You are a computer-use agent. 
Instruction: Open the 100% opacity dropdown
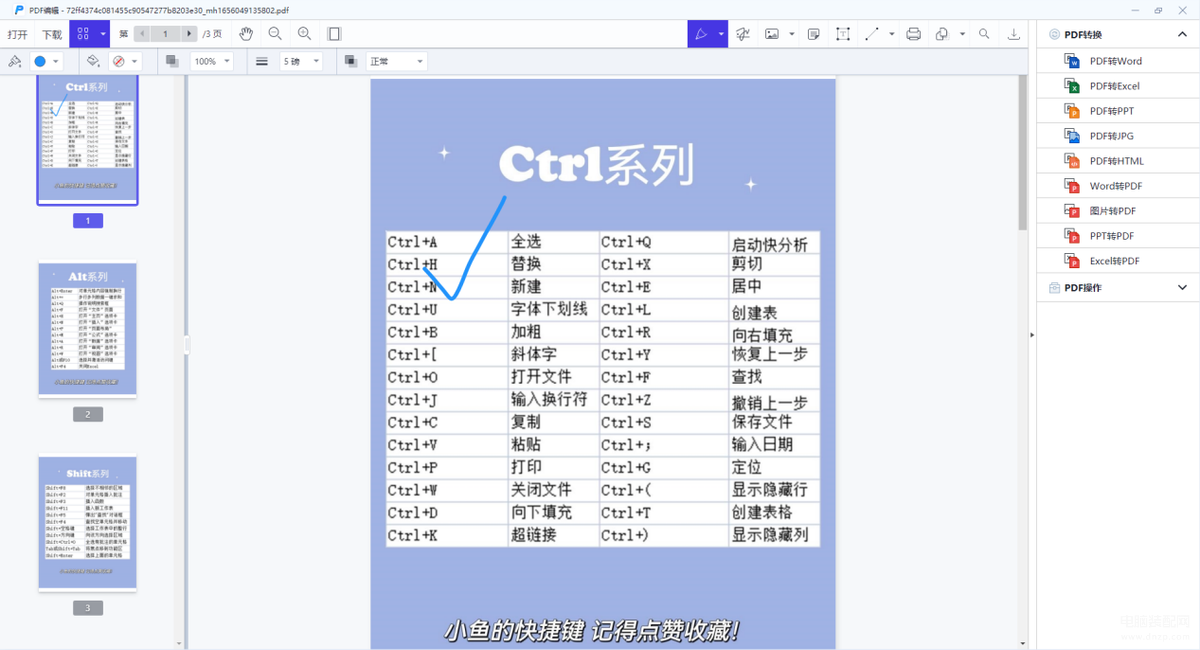[211, 61]
